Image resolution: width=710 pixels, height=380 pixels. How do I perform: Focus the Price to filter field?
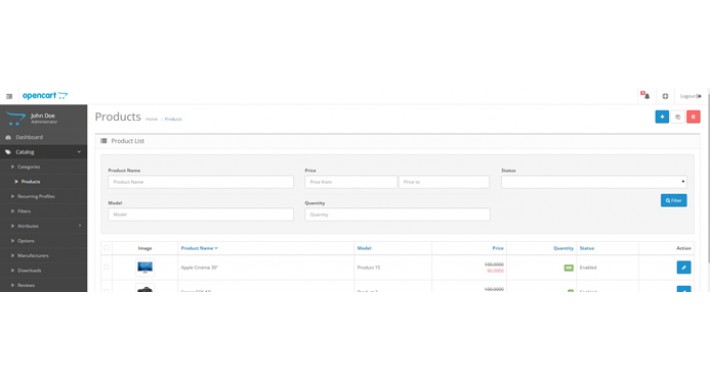[x=444, y=182]
